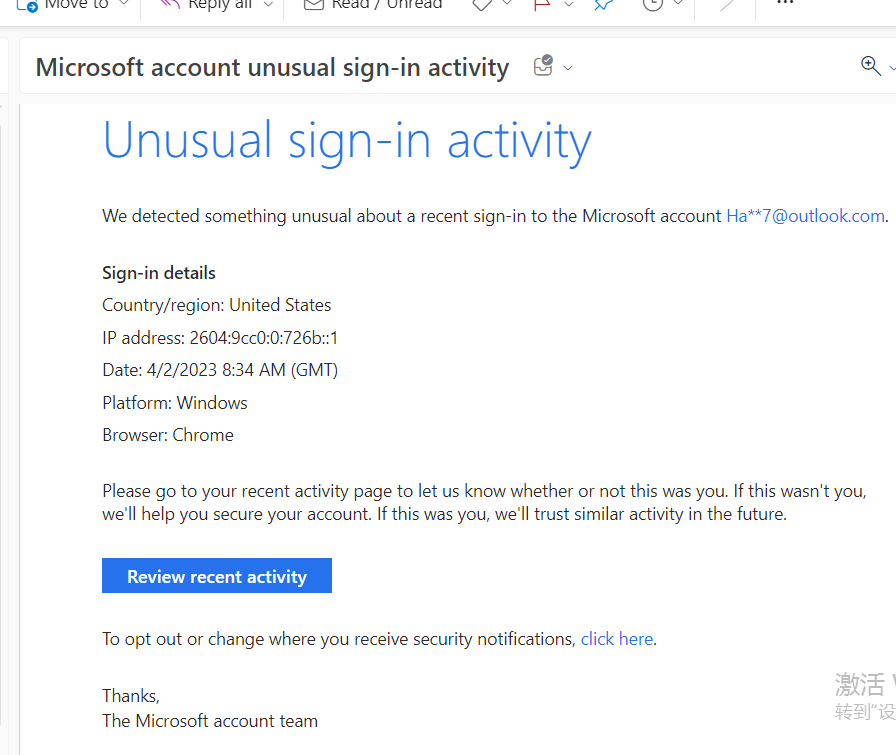Image resolution: width=896 pixels, height=755 pixels.
Task: Click the Review recent activity button
Action: (217, 576)
